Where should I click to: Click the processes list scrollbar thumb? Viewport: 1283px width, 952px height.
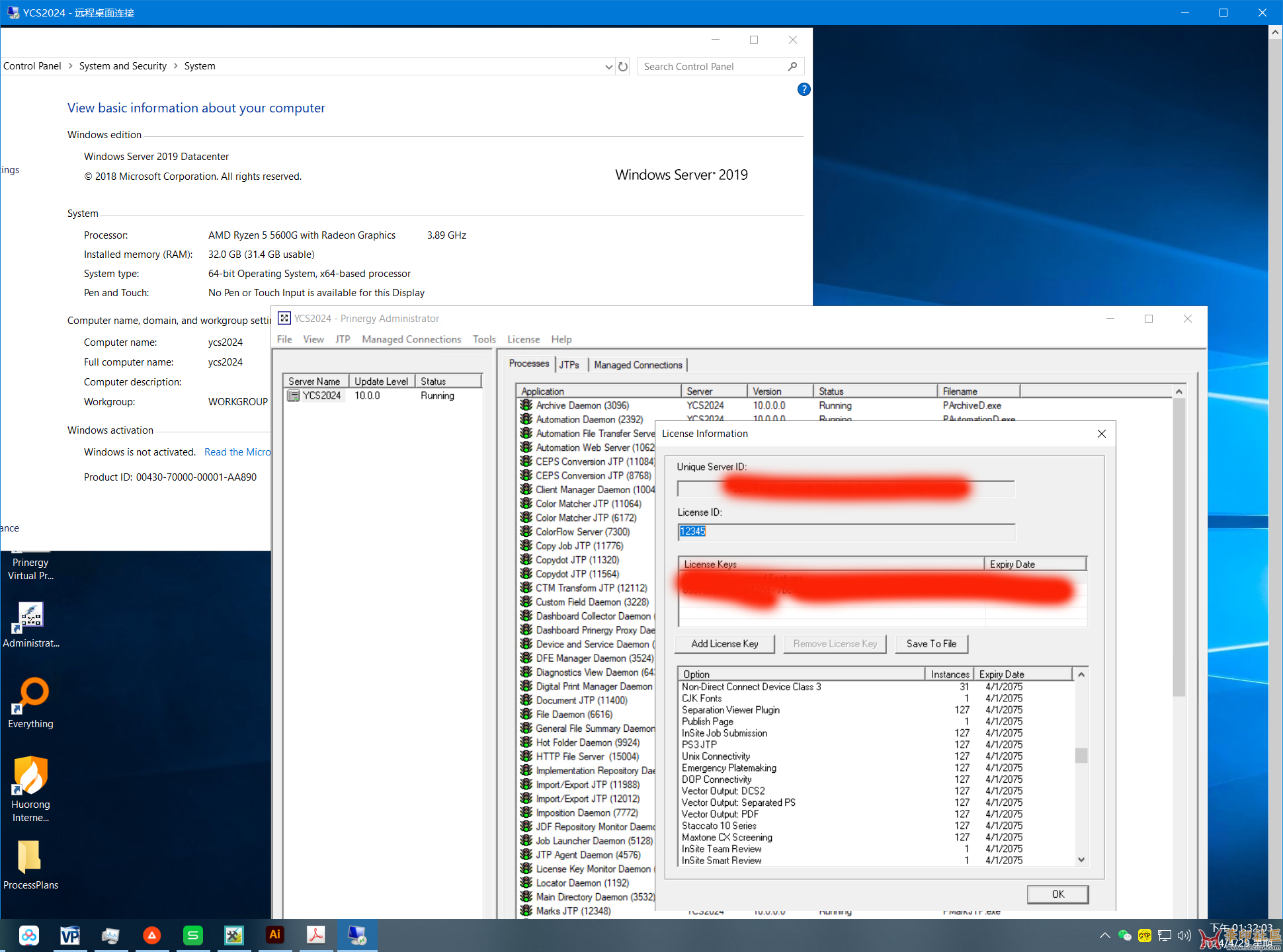click(x=1179, y=547)
